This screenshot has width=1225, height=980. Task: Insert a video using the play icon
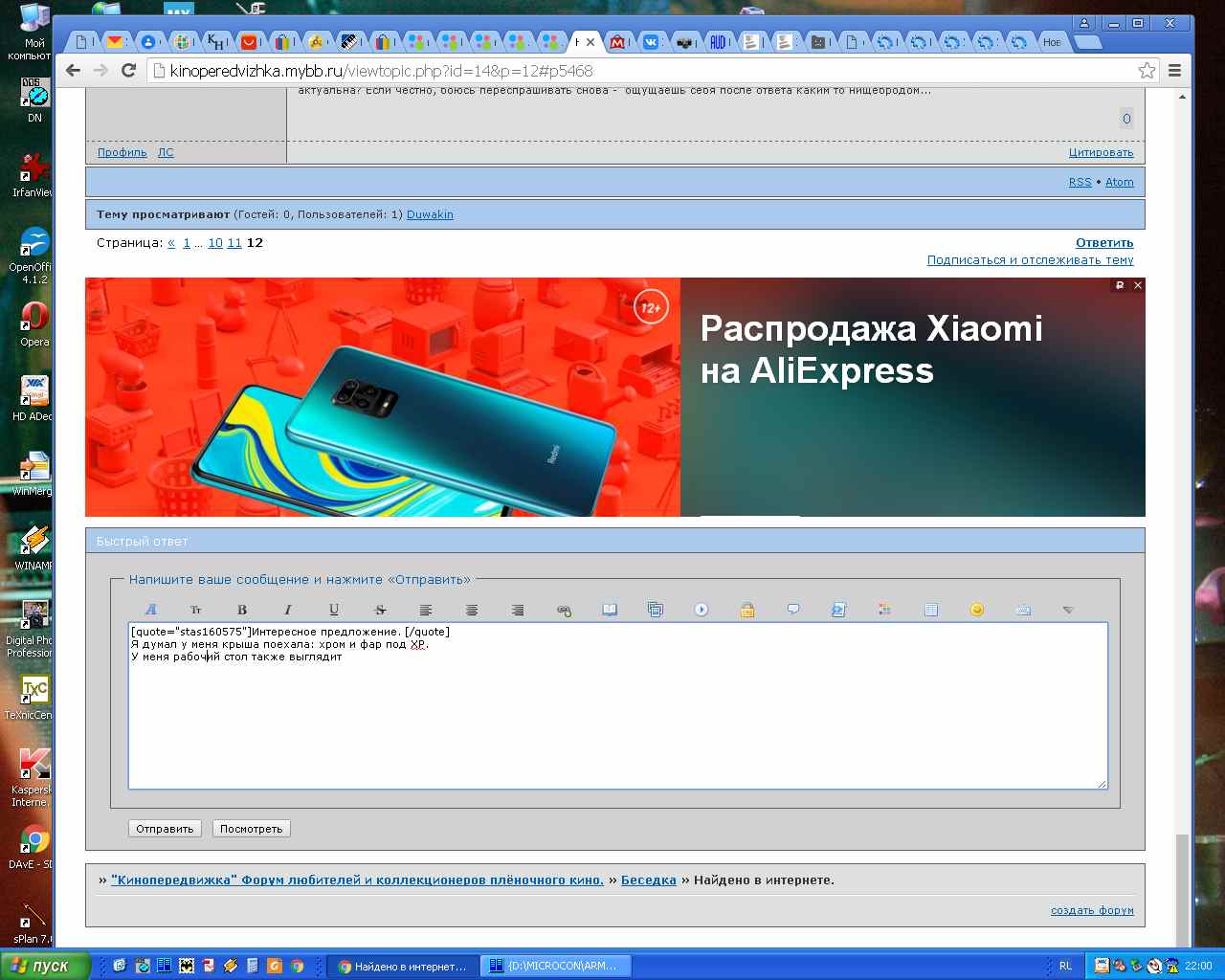pyautogui.click(x=702, y=610)
